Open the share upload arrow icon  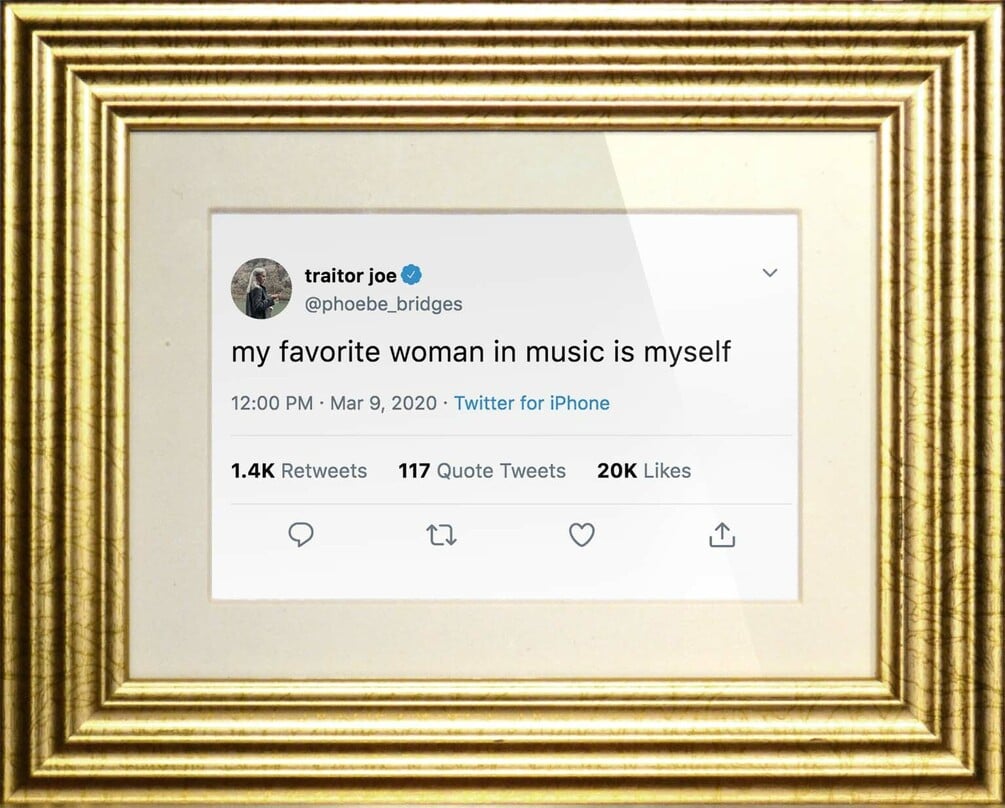tap(722, 534)
